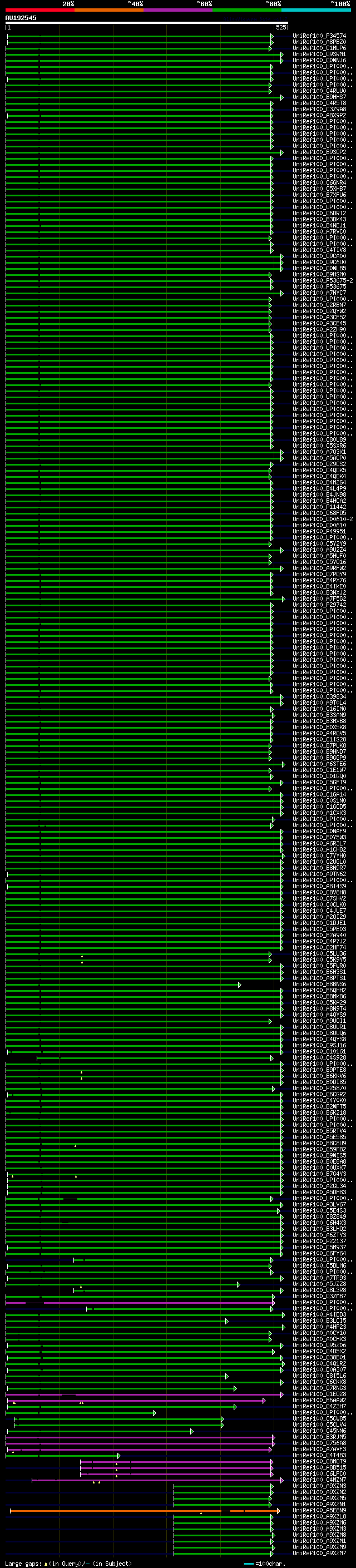Open hit UniRef100_A8PBZ0

click(319, 42)
